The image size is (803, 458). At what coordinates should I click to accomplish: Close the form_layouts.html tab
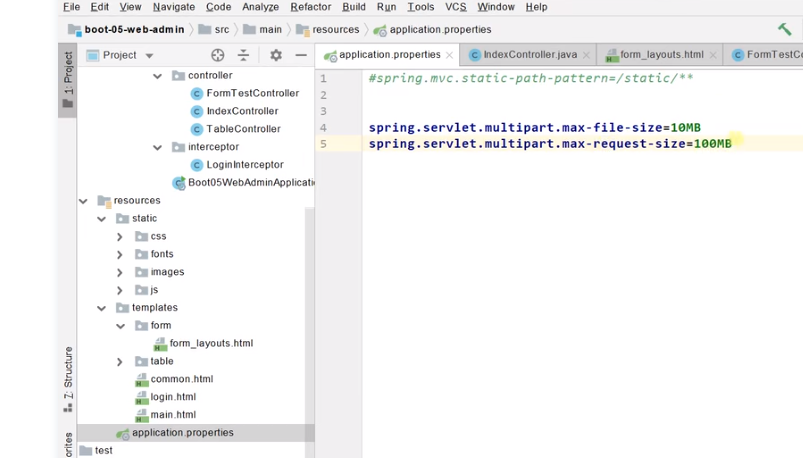(713, 55)
